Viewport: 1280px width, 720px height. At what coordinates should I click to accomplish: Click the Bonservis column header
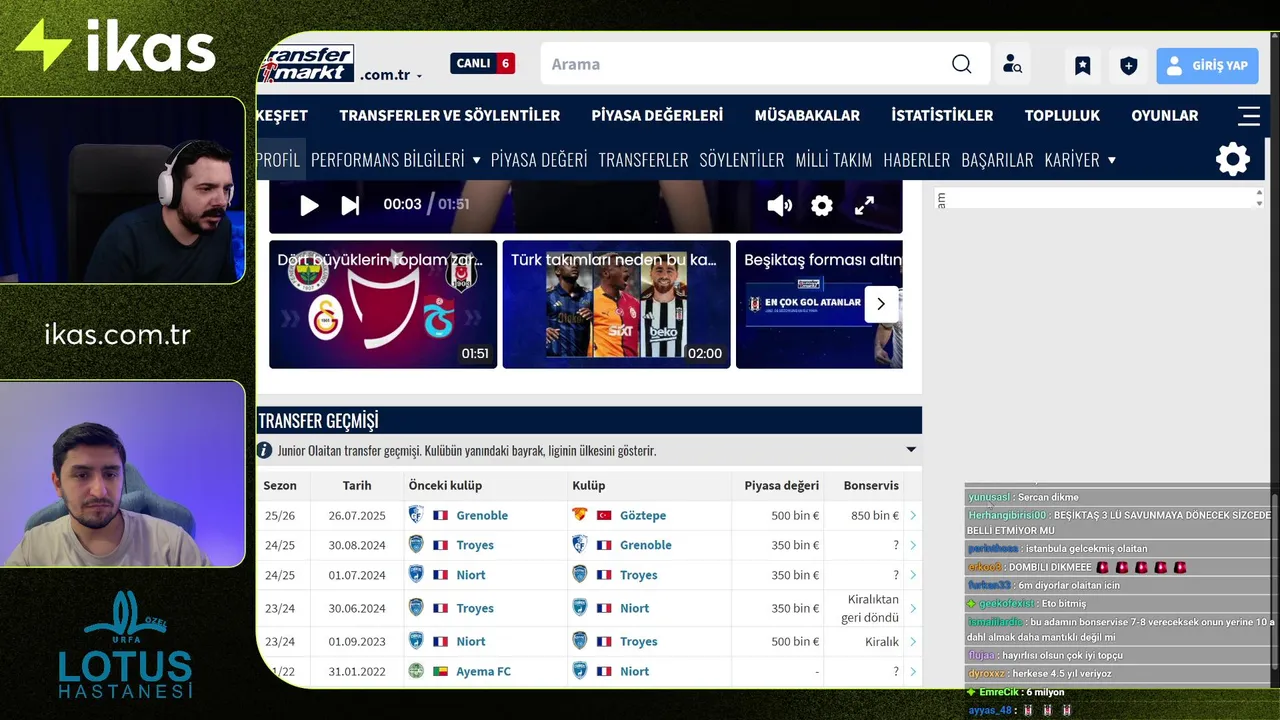871,485
